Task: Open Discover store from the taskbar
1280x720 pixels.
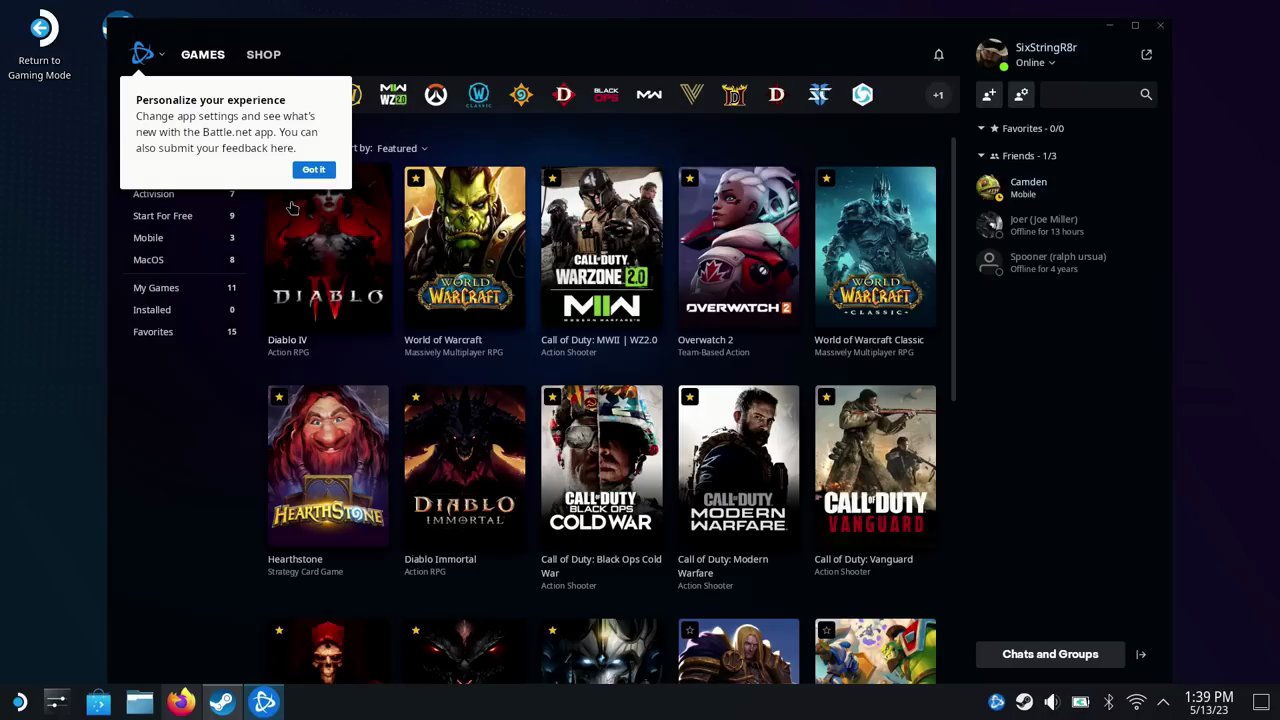Action: [x=98, y=702]
